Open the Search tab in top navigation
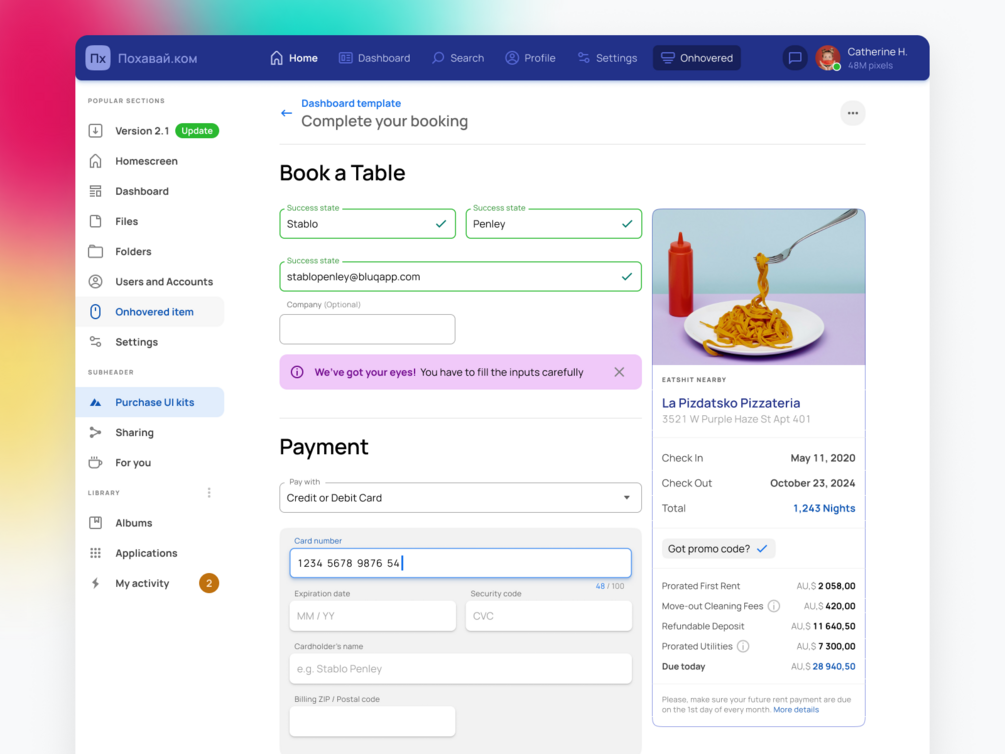The width and height of the screenshot is (1005, 754). pyautogui.click(x=458, y=58)
